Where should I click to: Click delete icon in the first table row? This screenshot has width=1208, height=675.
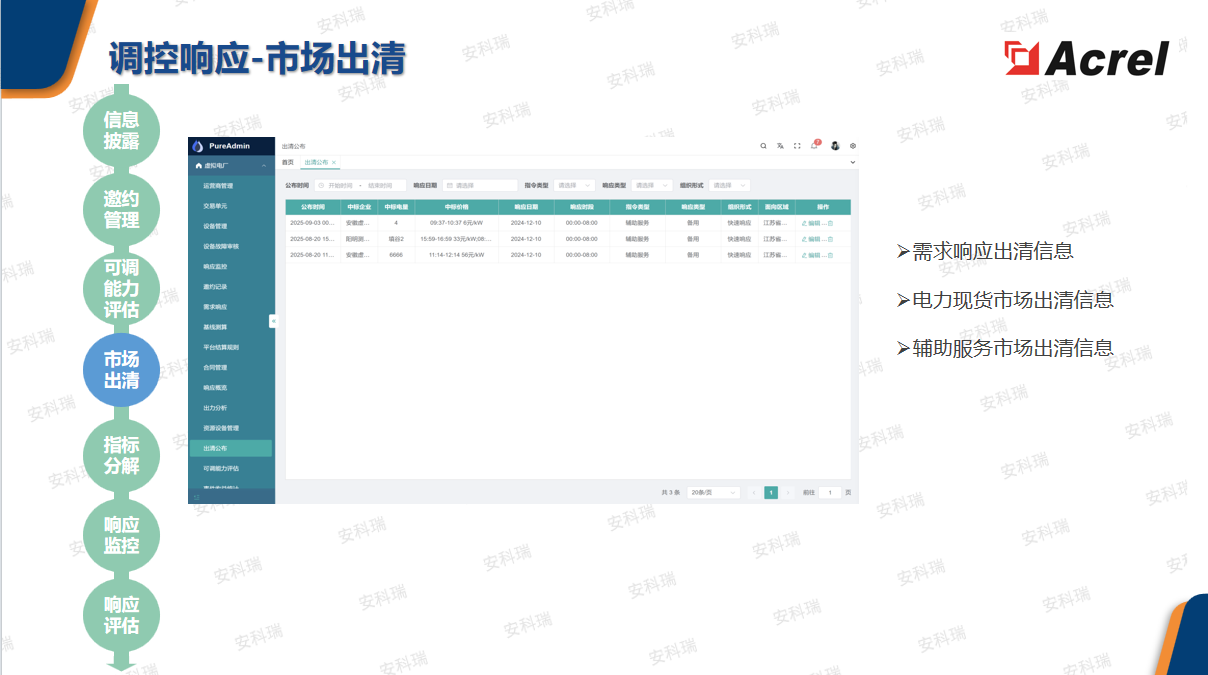tap(830, 224)
